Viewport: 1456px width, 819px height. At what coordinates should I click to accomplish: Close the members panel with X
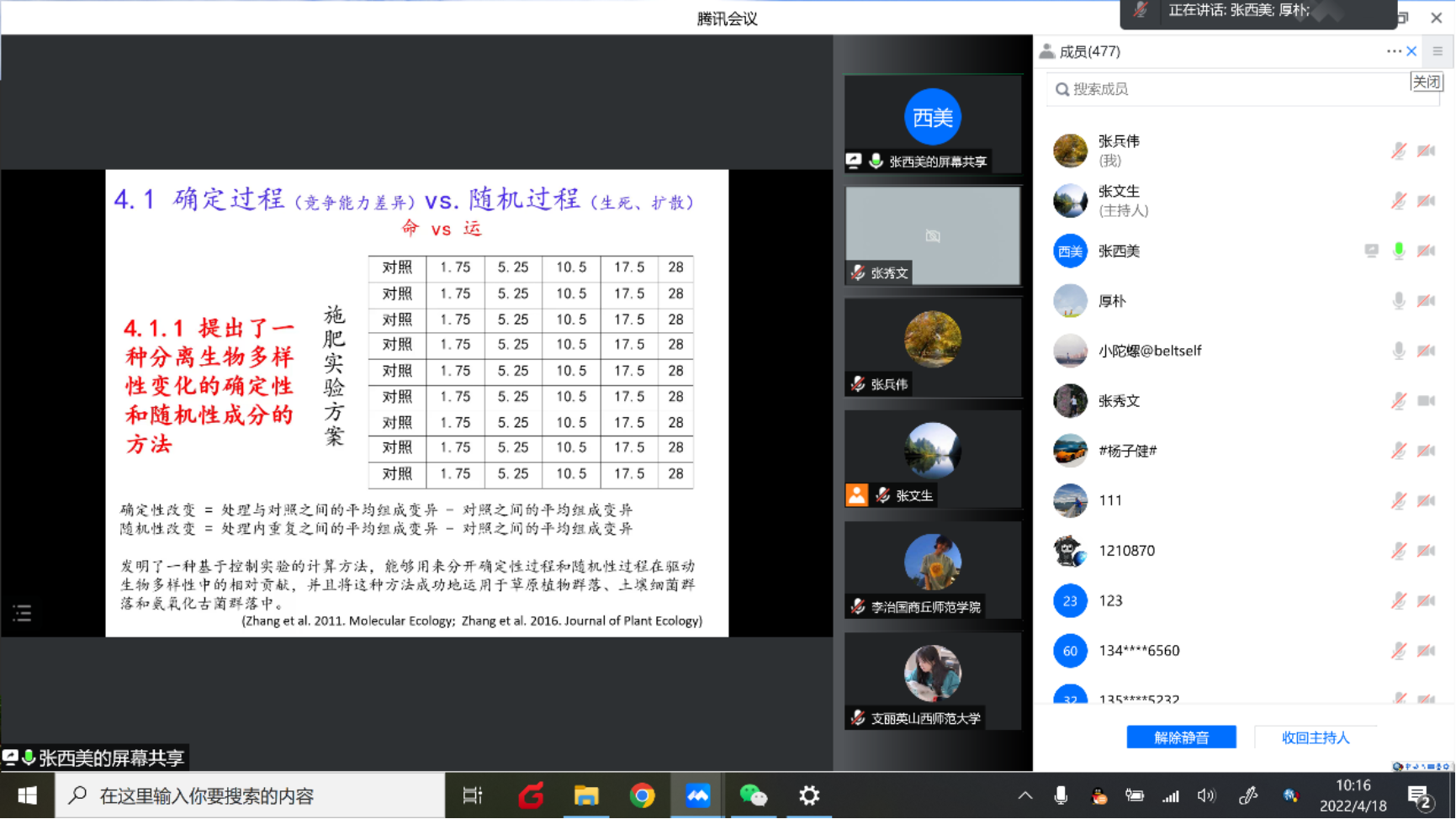[x=1412, y=51]
